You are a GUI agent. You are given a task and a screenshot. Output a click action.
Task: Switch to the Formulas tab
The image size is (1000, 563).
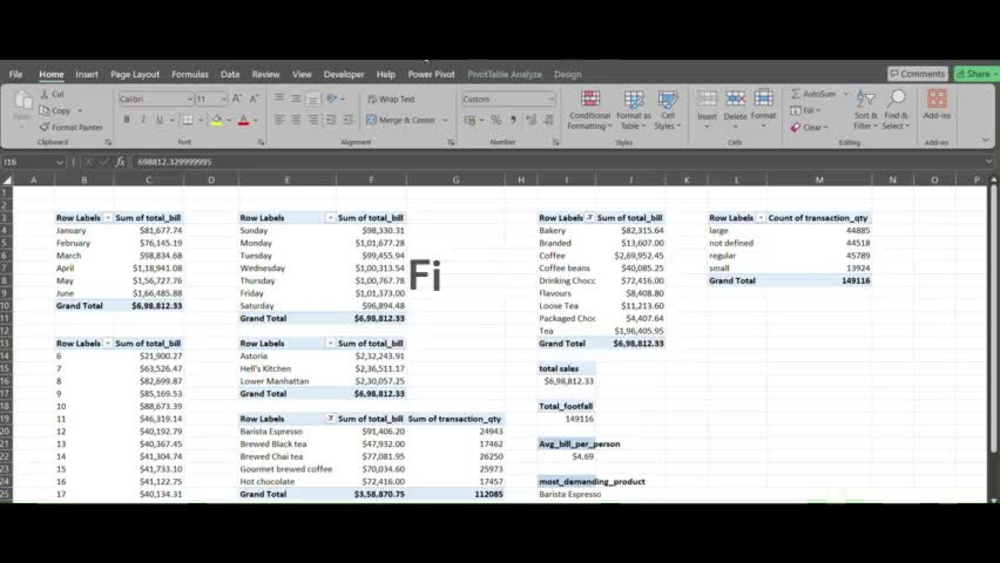coord(190,74)
